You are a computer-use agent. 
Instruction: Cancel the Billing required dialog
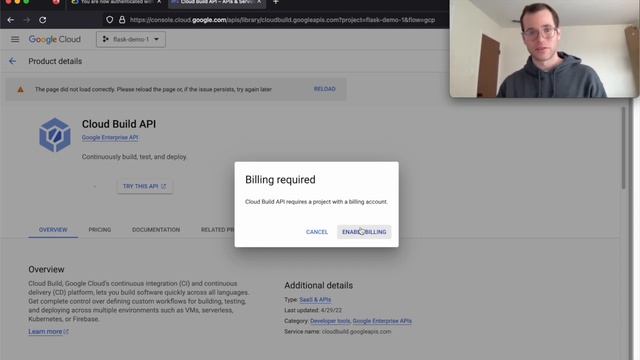[317, 232]
